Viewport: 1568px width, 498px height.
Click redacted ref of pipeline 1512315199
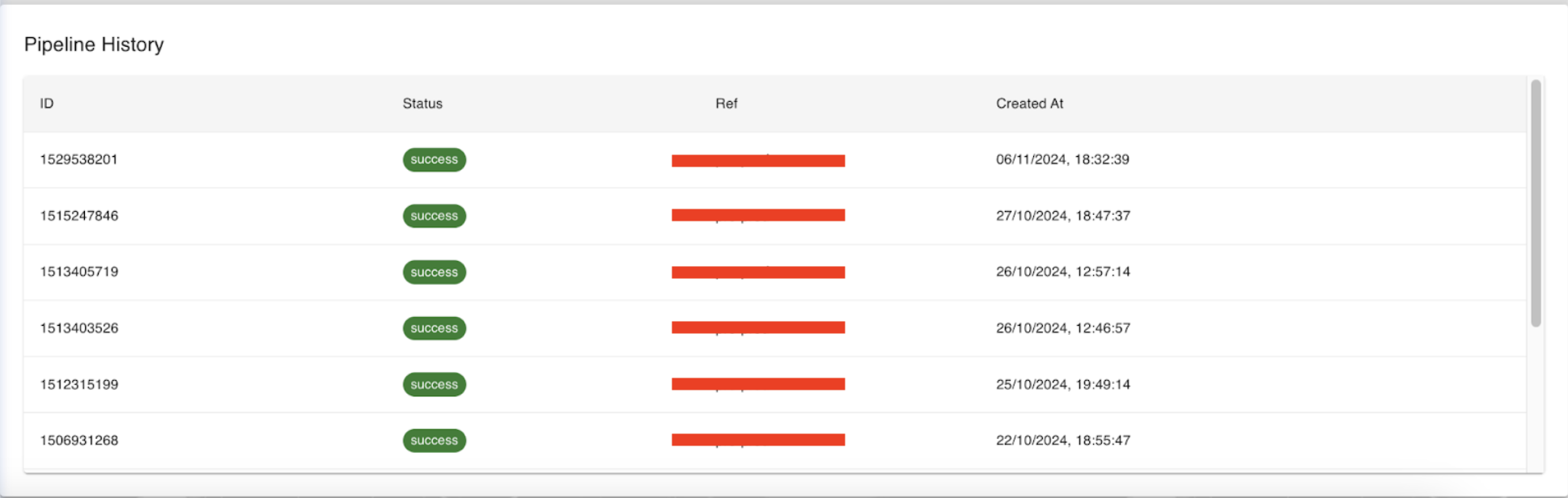(x=758, y=384)
